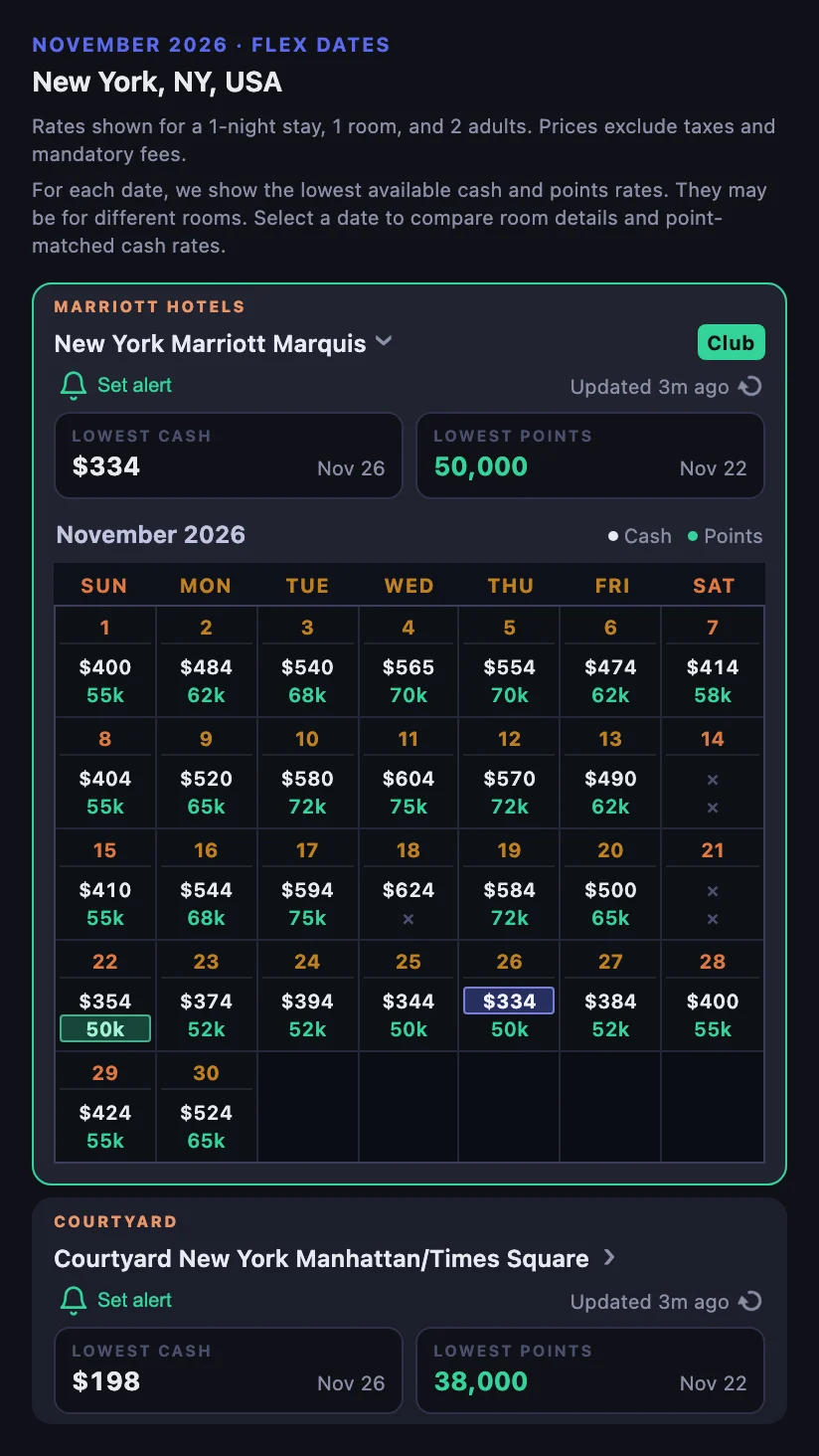This screenshot has height=1456, width=819.
Task: Choose November 27 at $384
Action: point(611,996)
